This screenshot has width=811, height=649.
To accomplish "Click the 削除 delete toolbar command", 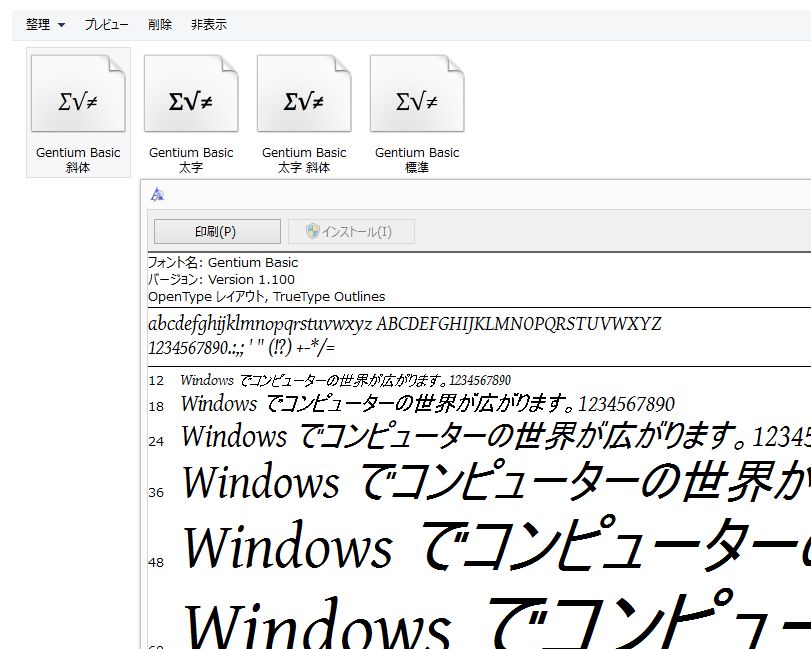I will (x=160, y=24).
